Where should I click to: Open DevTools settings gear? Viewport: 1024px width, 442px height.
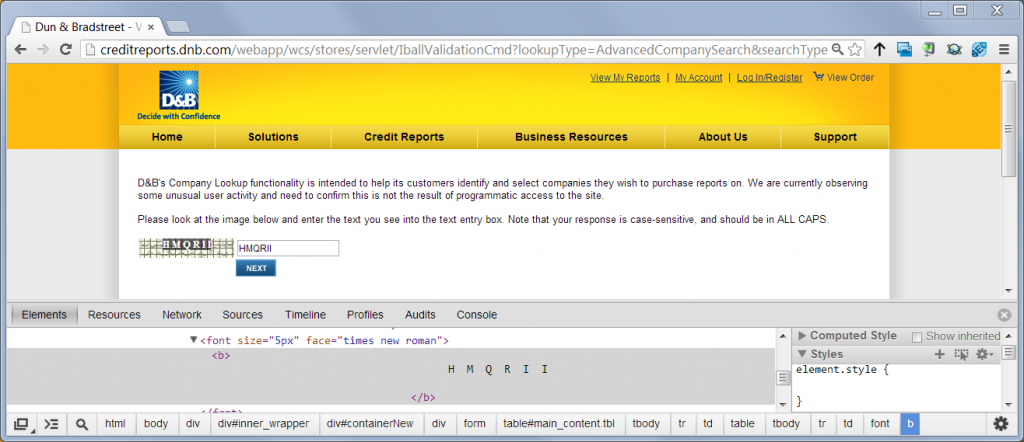click(x=1000, y=424)
